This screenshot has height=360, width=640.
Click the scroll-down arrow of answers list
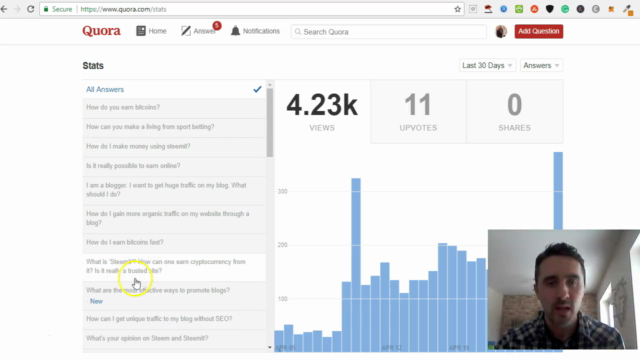point(270,347)
